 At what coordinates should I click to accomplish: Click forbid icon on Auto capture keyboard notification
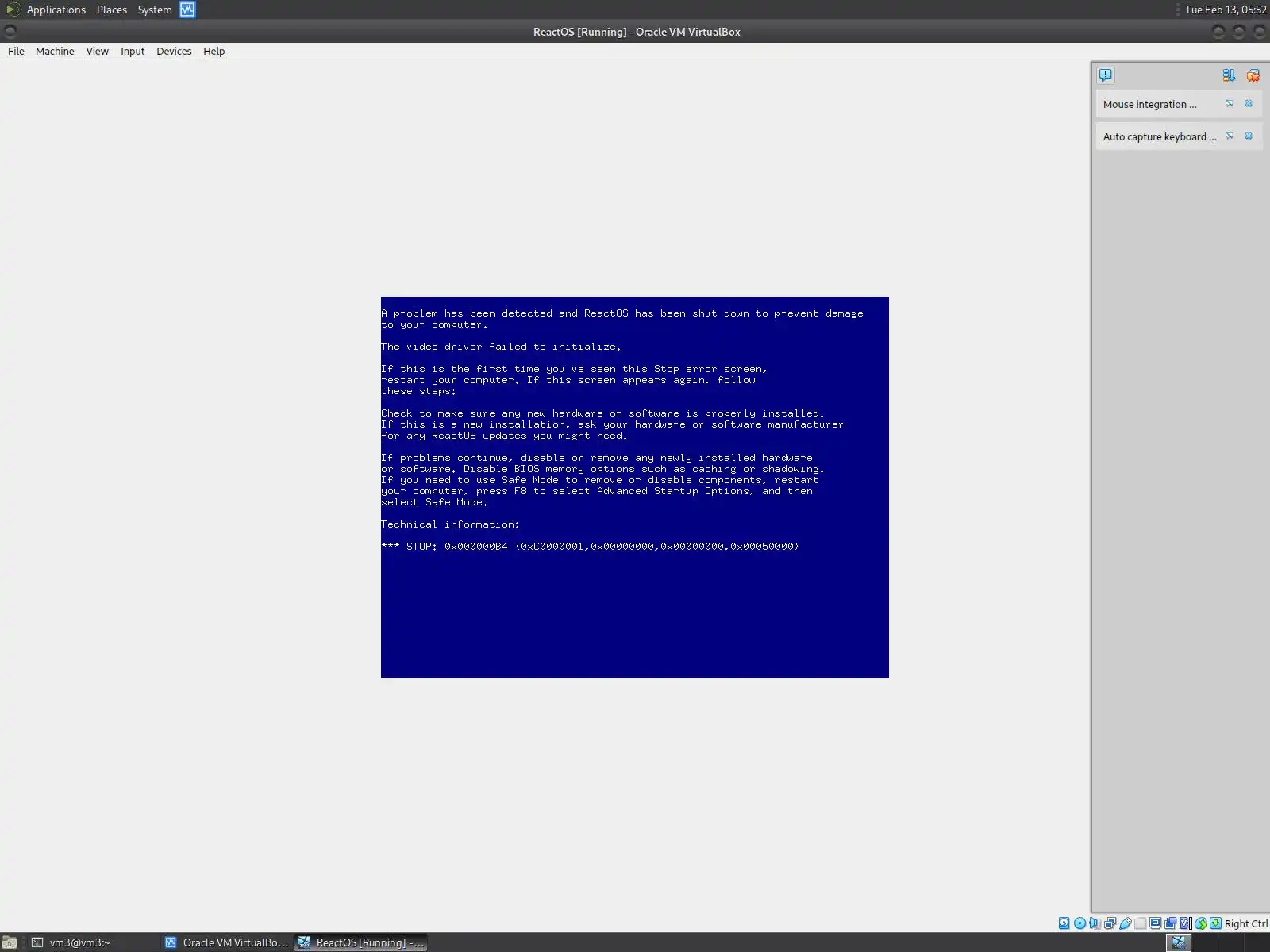click(1230, 136)
